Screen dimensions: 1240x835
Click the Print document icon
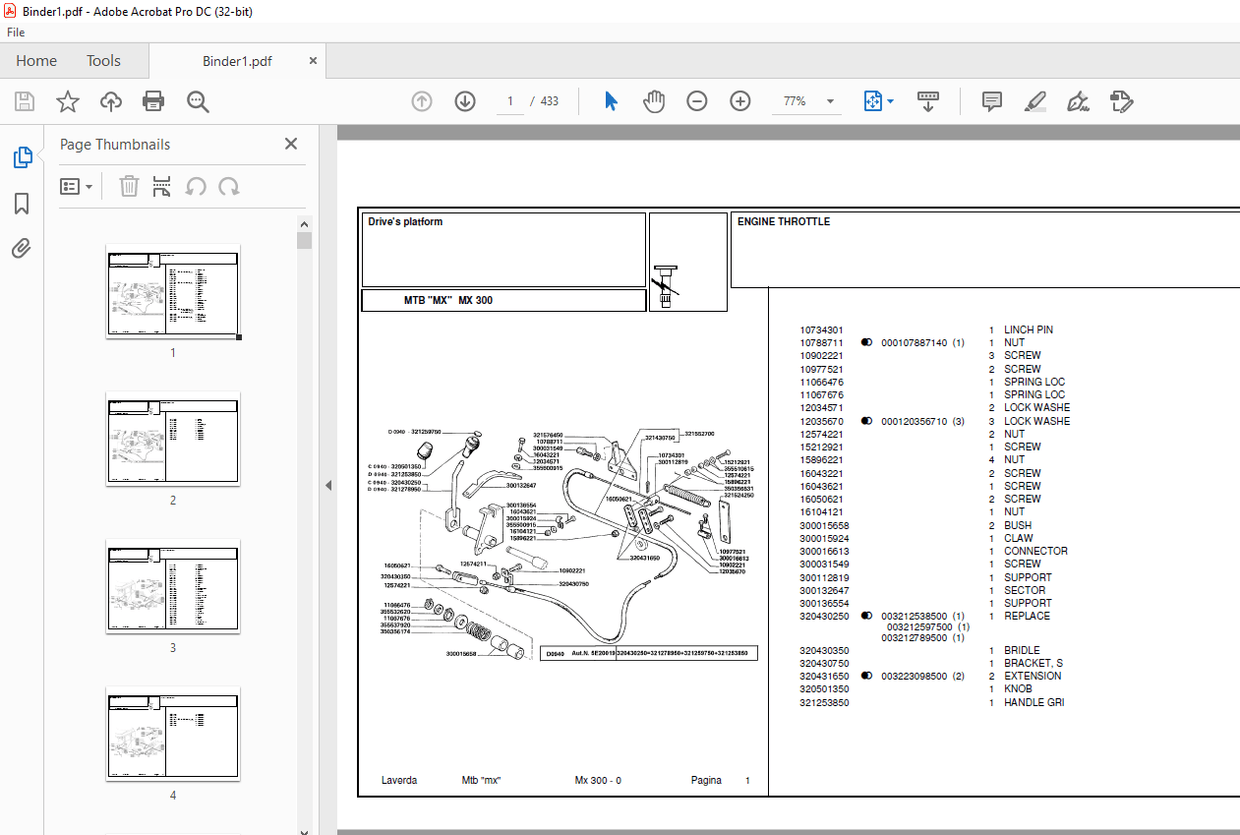coord(152,101)
